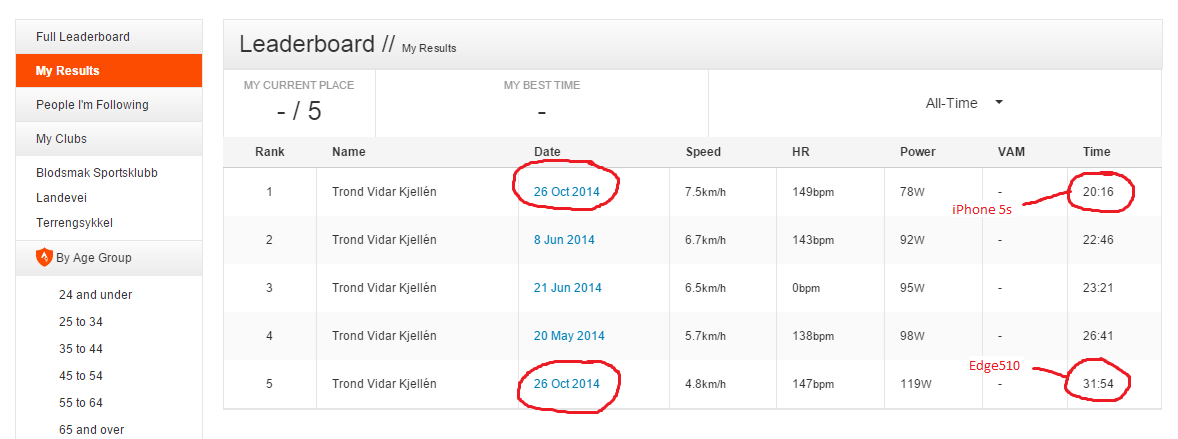The height and width of the screenshot is (439, 1178).
Task: Choose the Blodsmak Sportsklubb club
Action: click(x=97, y=173)
